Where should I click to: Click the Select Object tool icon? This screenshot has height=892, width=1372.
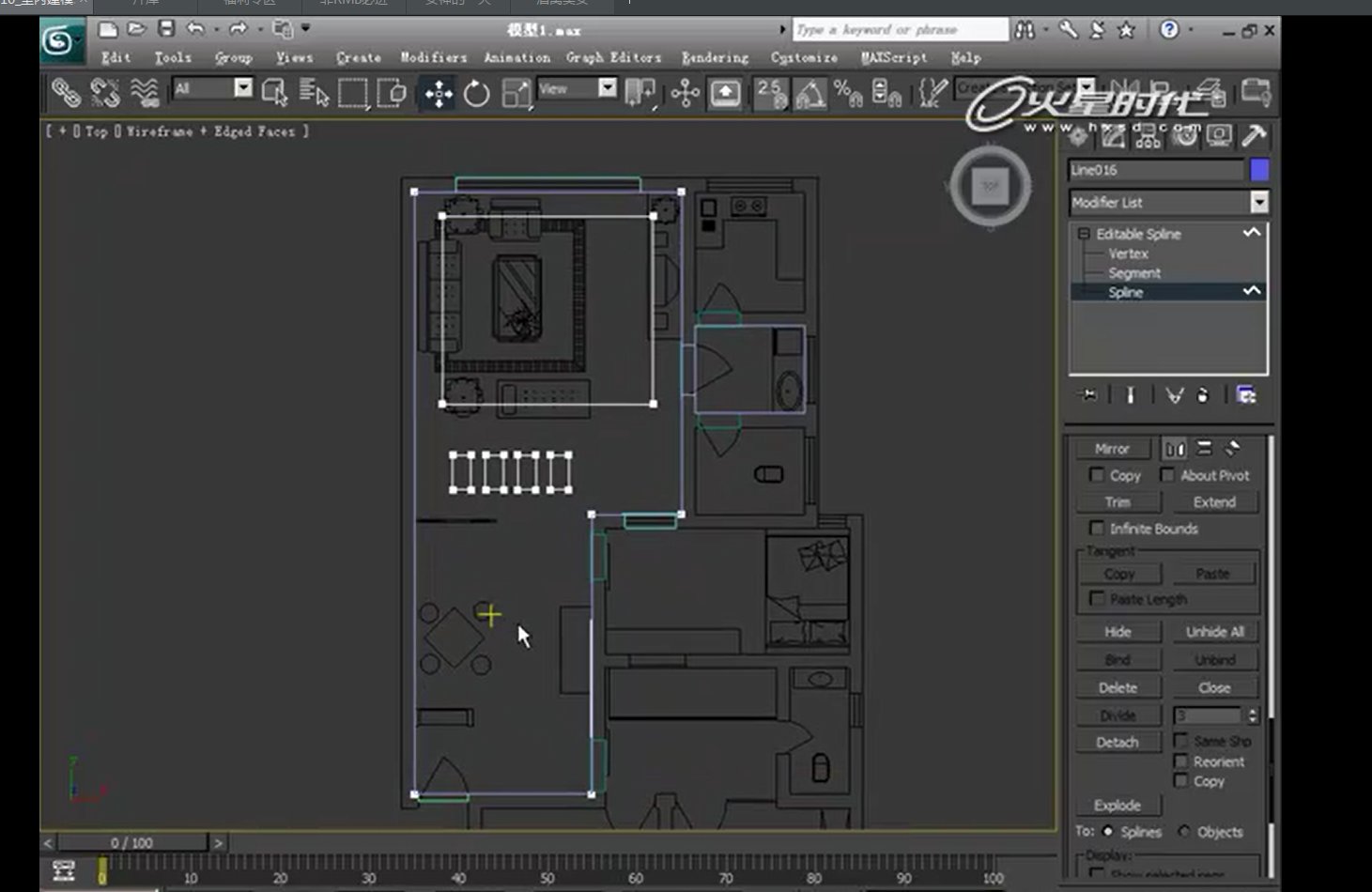coord(275,92)
